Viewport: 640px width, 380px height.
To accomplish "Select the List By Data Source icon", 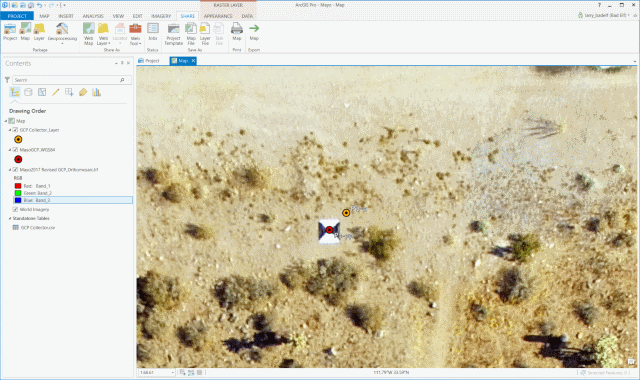I will click(28, 92).
